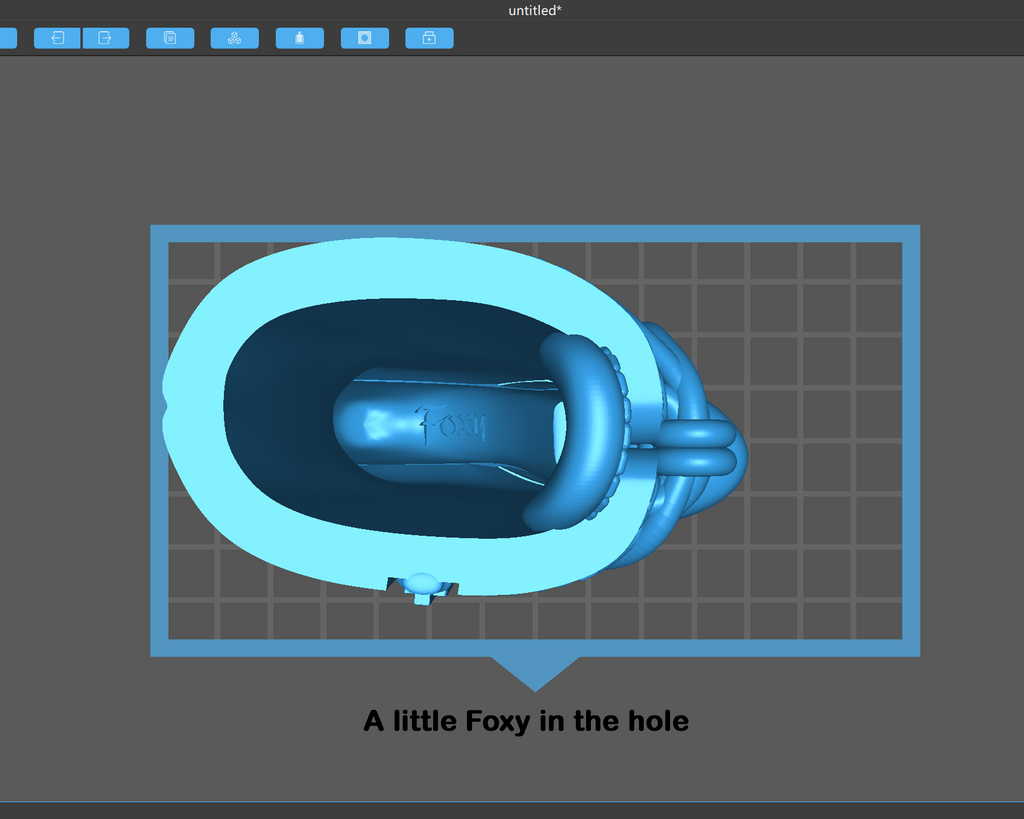The height and width of the screenshot is (819, 1024).
Task: Click the caption 'A little Foxy in the hole'
Action: (x=526, y=721)
